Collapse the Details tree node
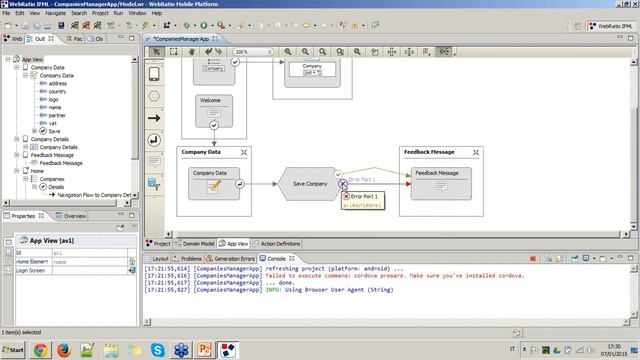This screenshot has height=360, width=640. point(35,187)
